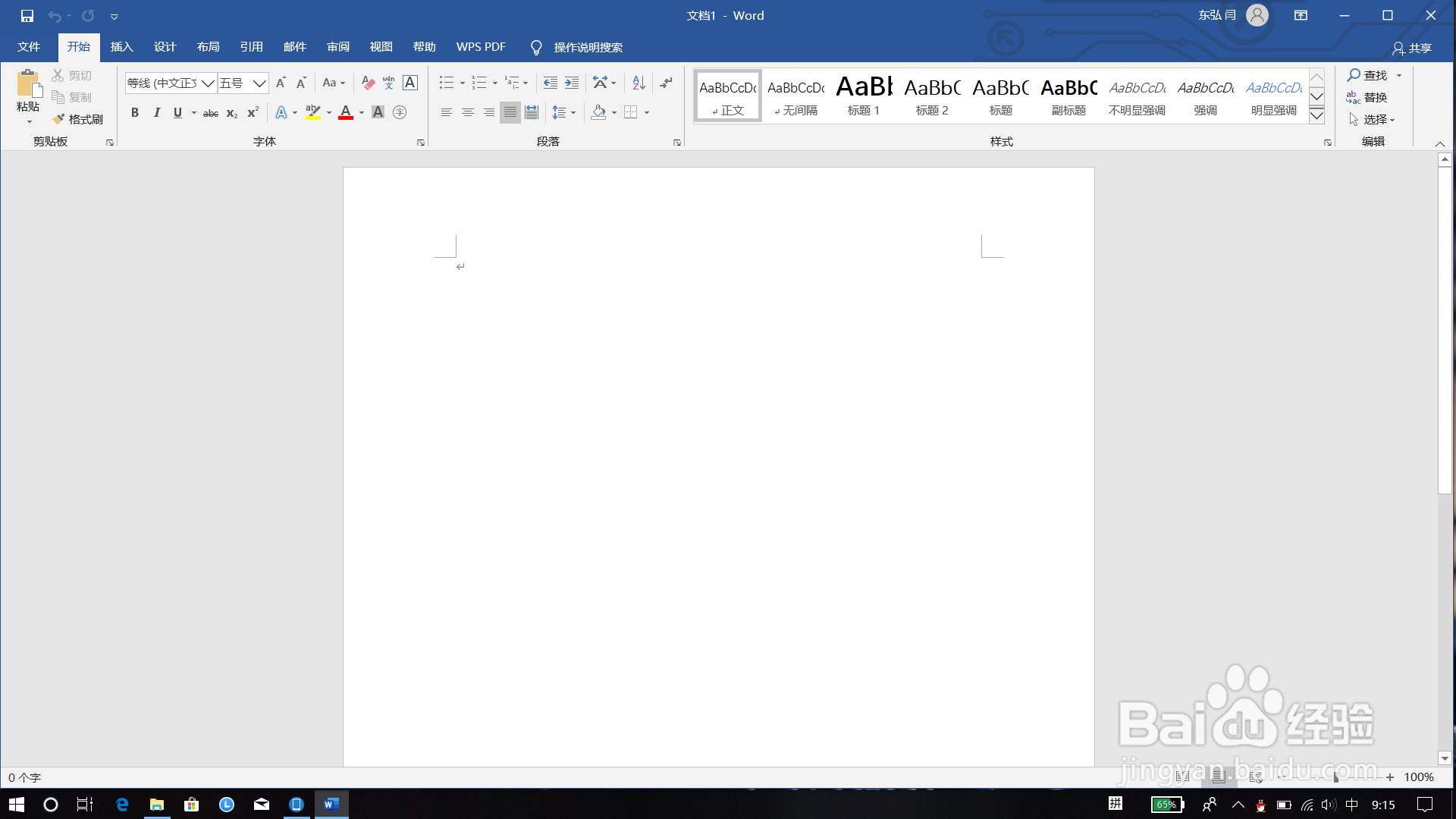The width and height of the screenshot is (1456, 819).
Task: Increase font size with the grow font icon
Action: click(281, 83)
